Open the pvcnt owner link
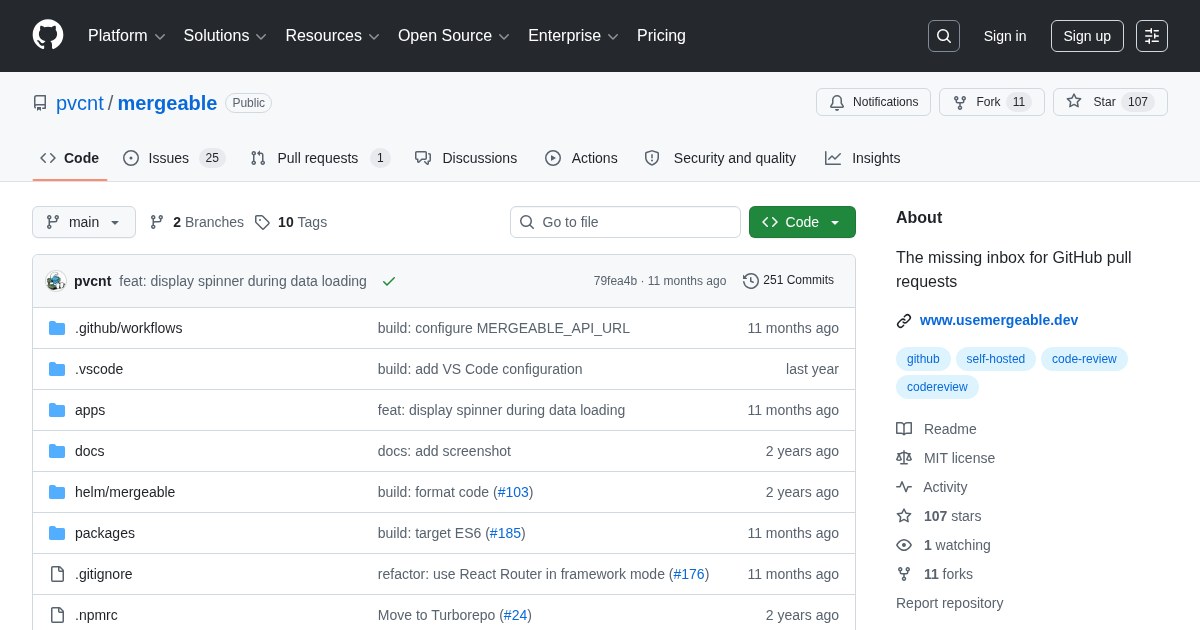The width and height of the screenshot is (1200, 630). [80, 103]
